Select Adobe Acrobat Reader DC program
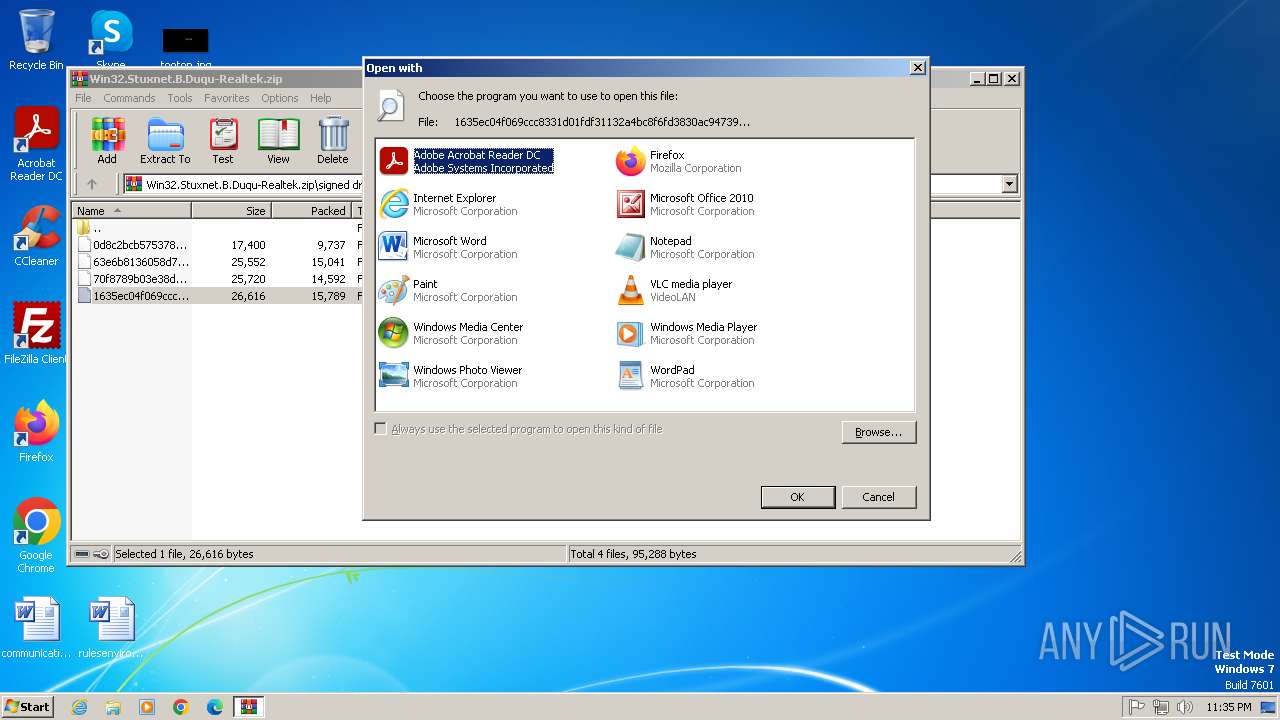 pos(466,161)
